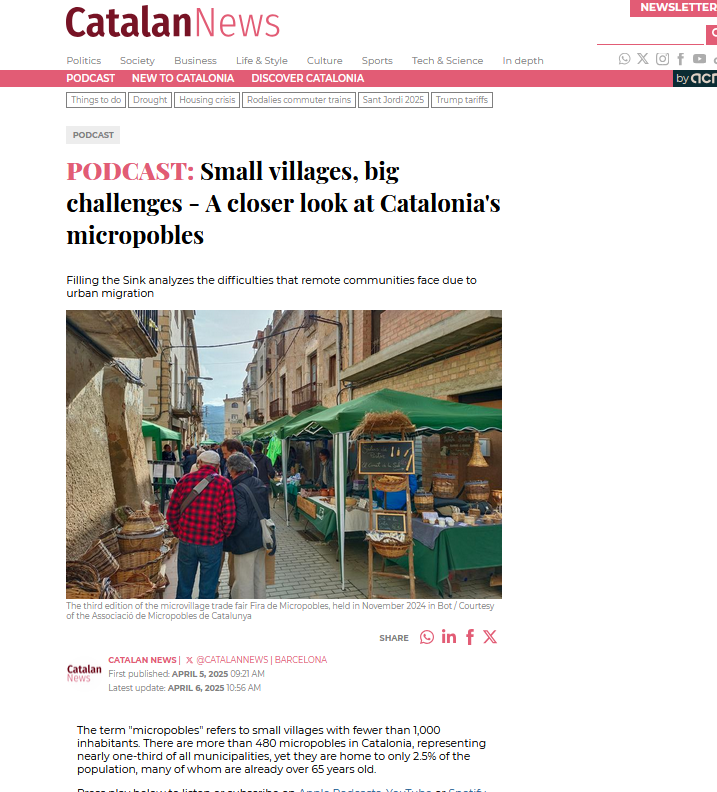
Task: Open the Sant Jordi 2025 tag
Action: pyautogui.click(x=393, y=100)
